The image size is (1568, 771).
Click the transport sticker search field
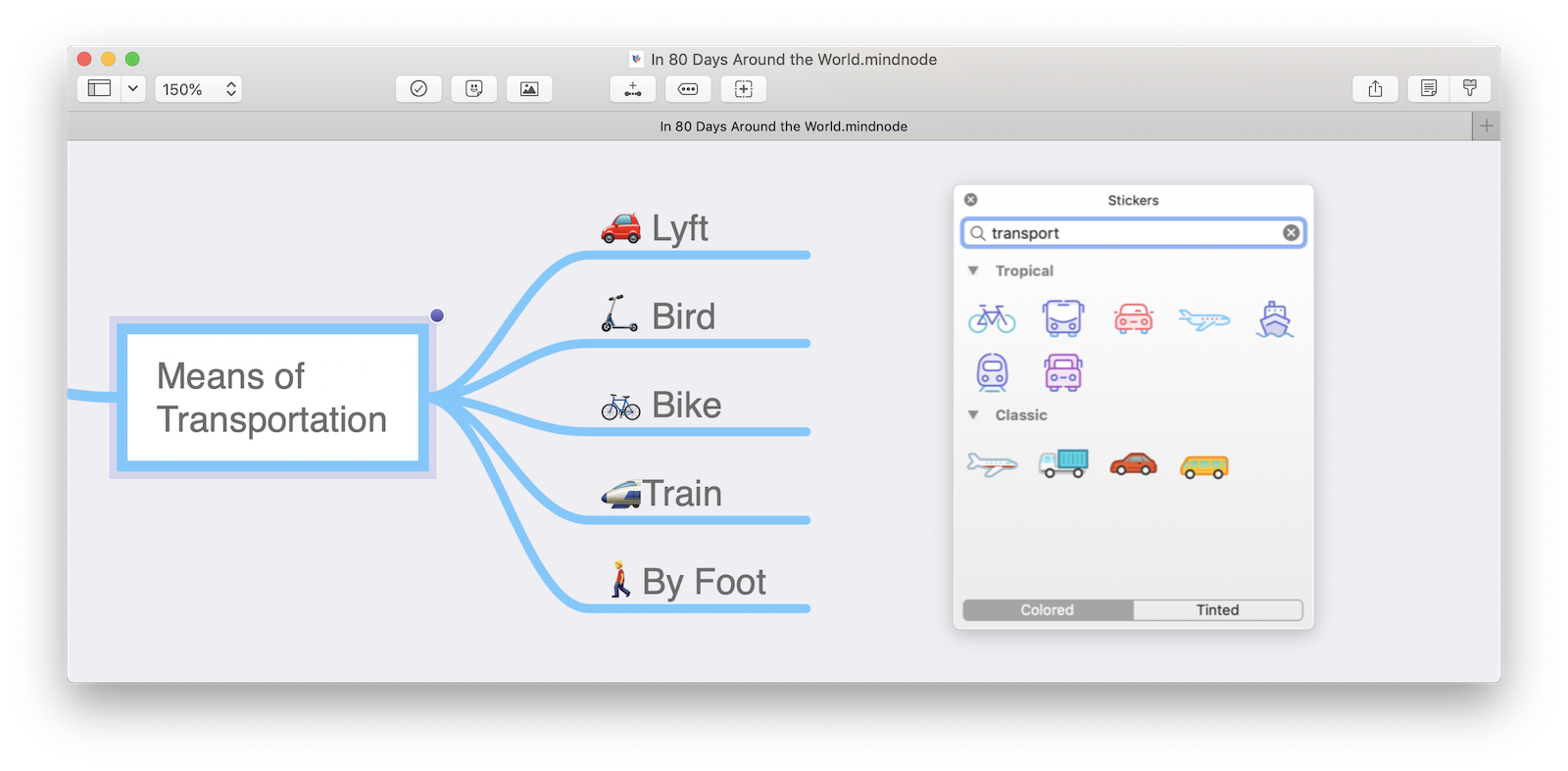click(x=1134, y=233)
